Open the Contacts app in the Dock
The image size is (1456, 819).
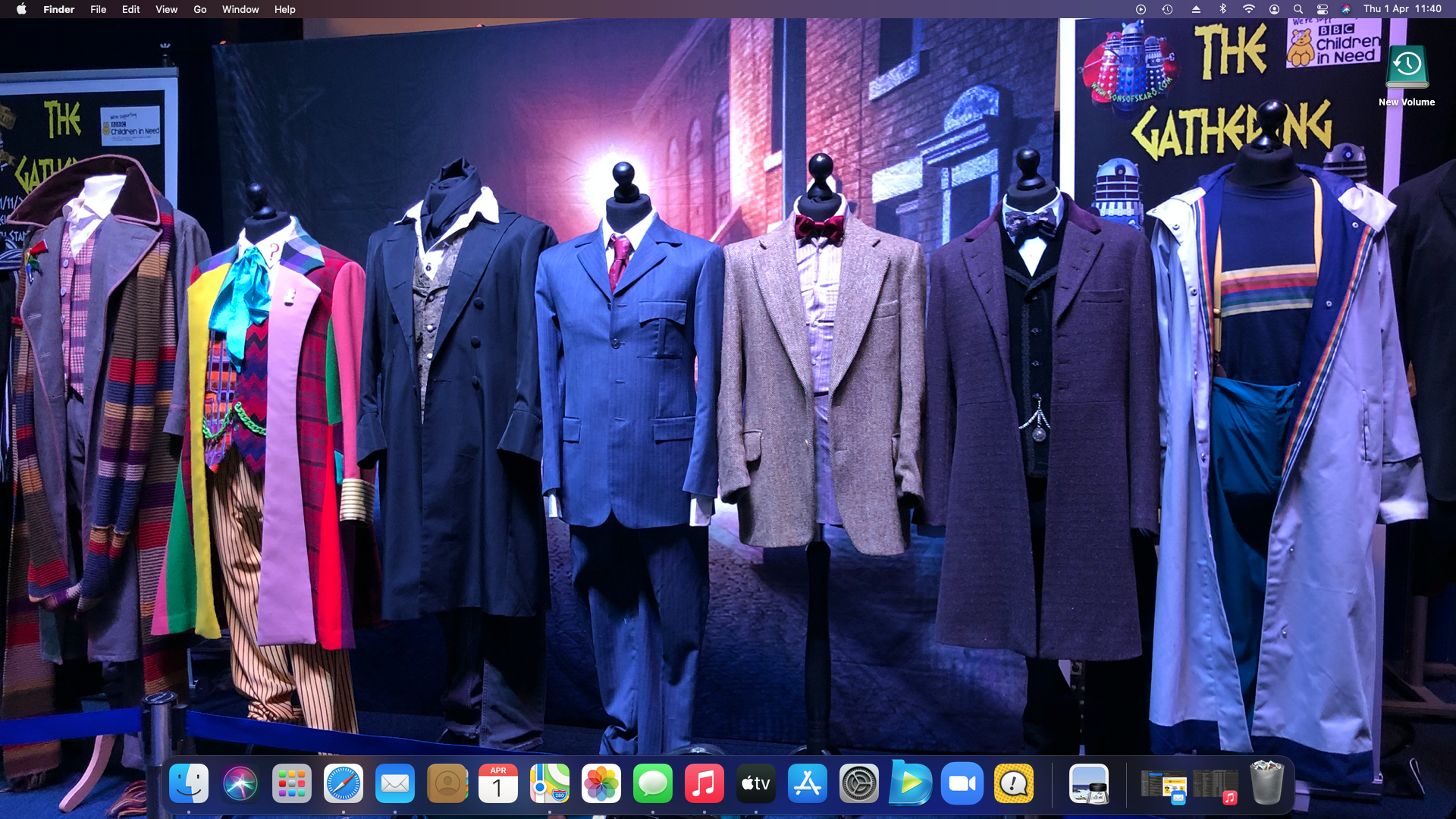(447, 783)
